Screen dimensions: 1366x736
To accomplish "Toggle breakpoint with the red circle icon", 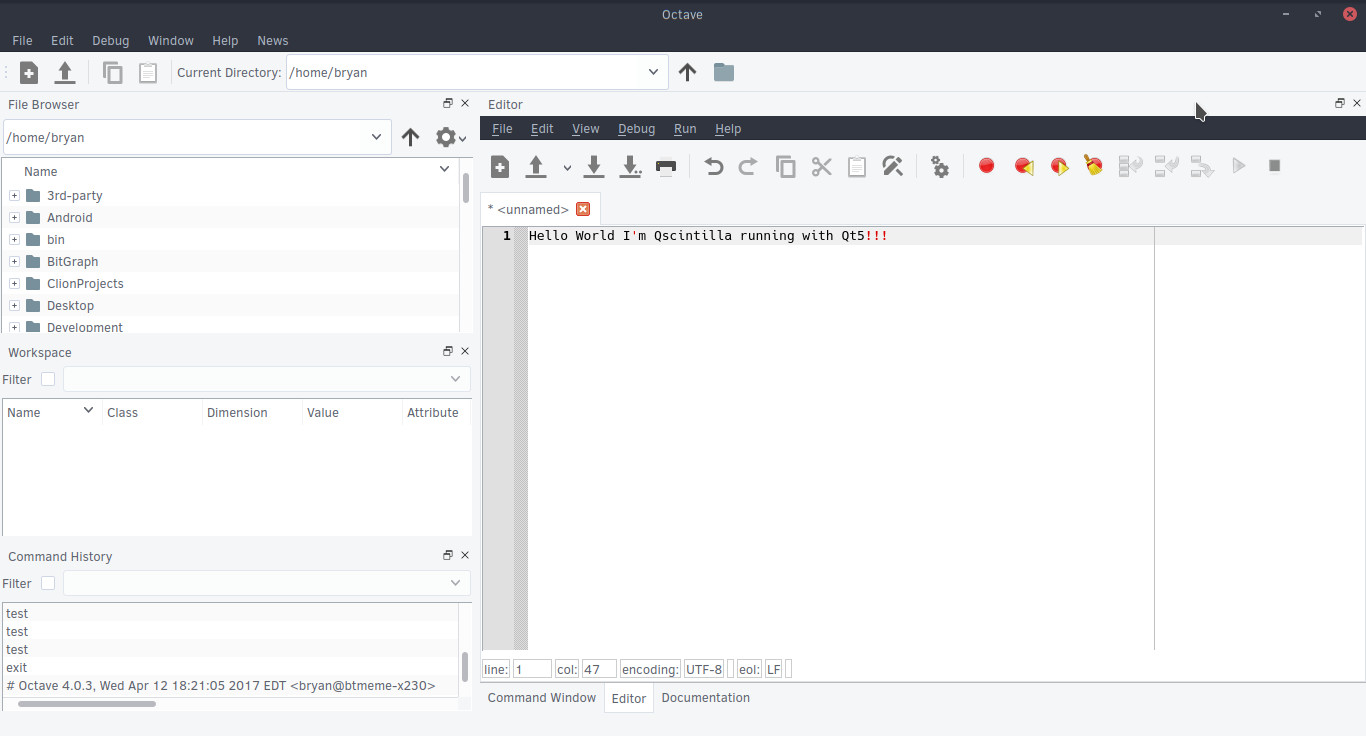I will tap(987, 166).
